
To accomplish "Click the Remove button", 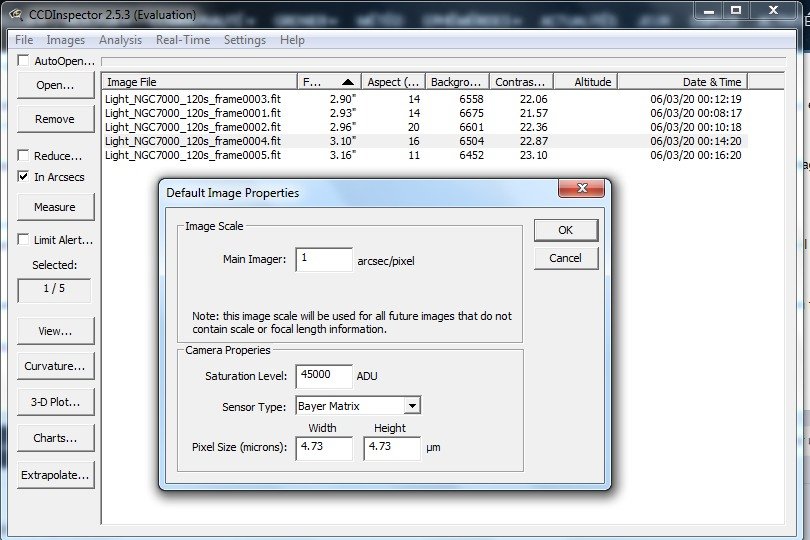I will tap(55, 119).
